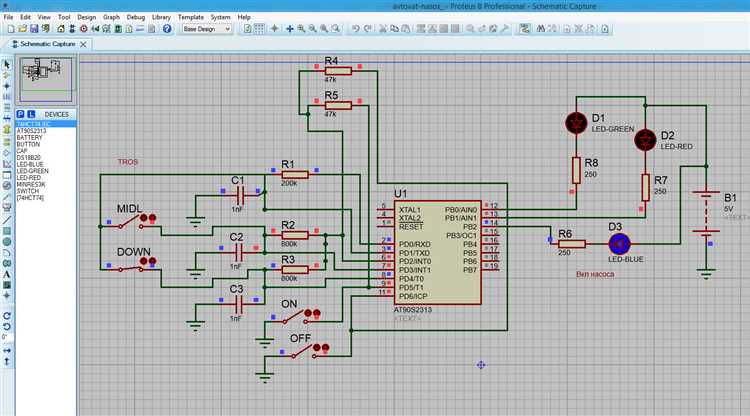Toggle the grid display icon
750x416 pixels.
click(x=259, y=29)
